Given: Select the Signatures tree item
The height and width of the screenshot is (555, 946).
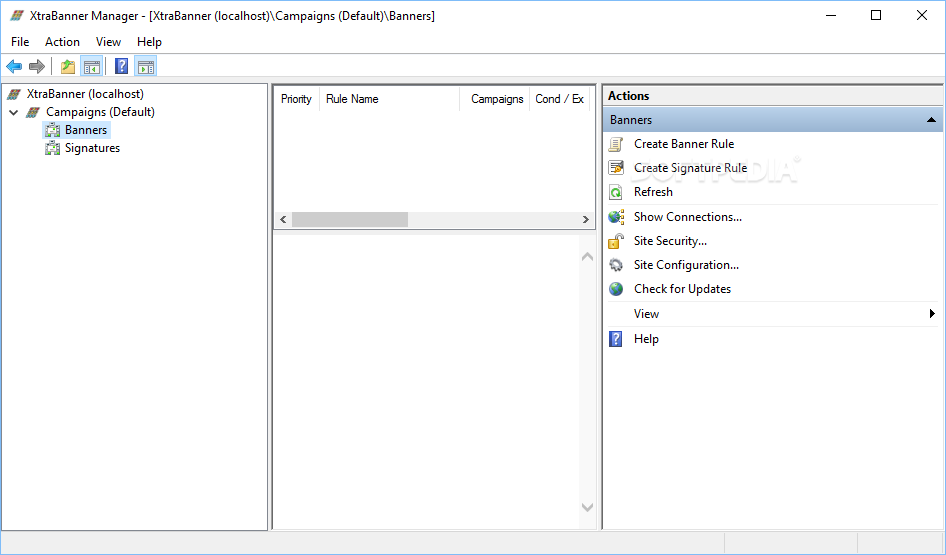Looking at the screenshot, I should click(x=92, y=148).
